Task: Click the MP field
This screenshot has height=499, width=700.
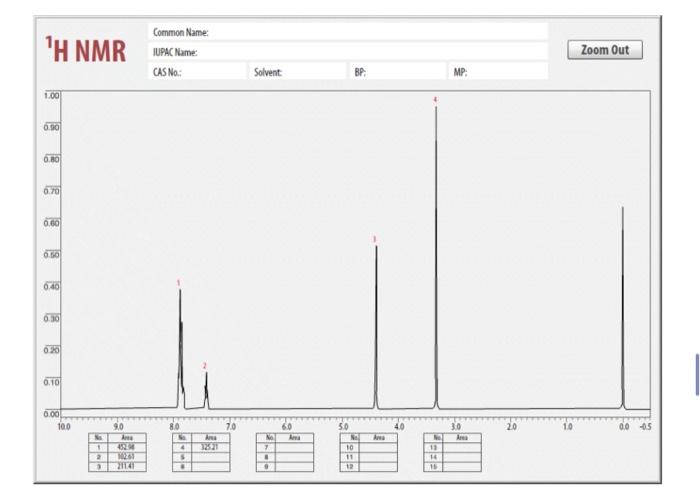Action: click(x=498, y=71)
